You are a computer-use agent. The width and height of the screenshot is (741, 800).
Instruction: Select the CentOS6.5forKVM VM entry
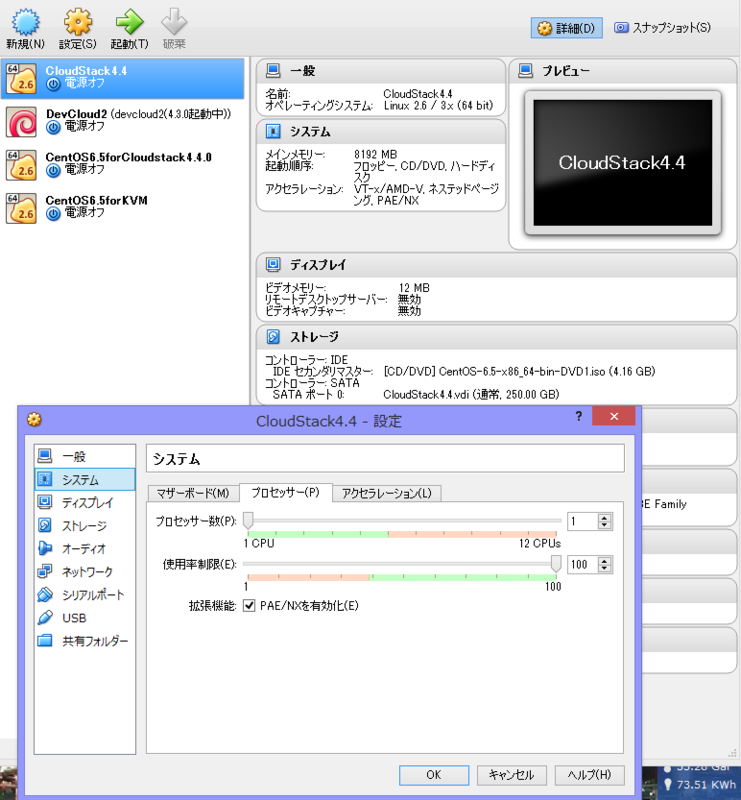click(x=122, y=207)
